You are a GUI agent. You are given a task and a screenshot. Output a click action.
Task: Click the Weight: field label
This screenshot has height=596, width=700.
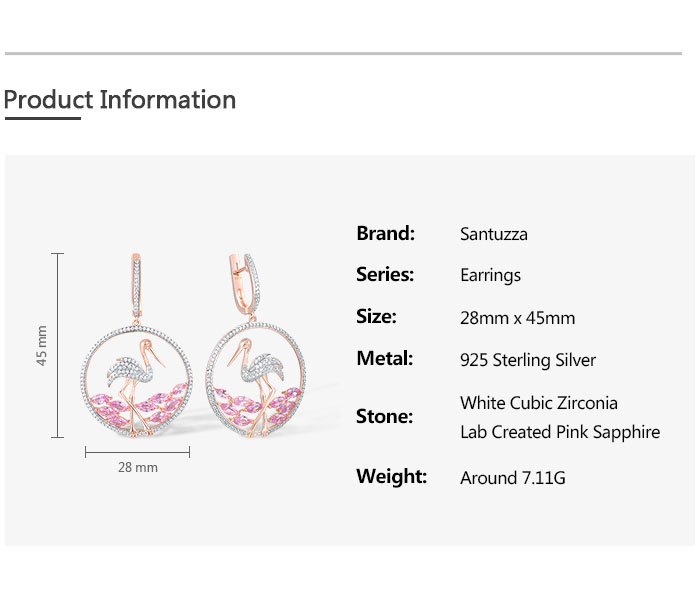(391, 476)
